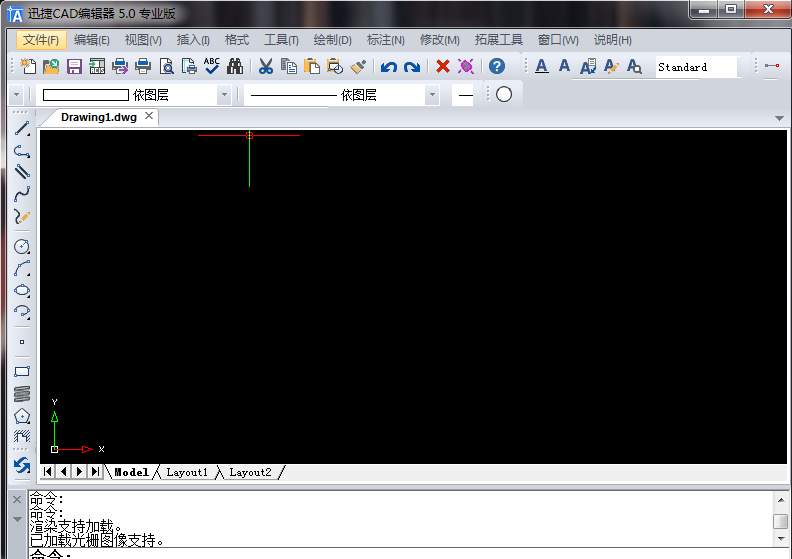Jump to first layout tab arrow
Viewport: 792px width, 559px height.
[47, 472]
